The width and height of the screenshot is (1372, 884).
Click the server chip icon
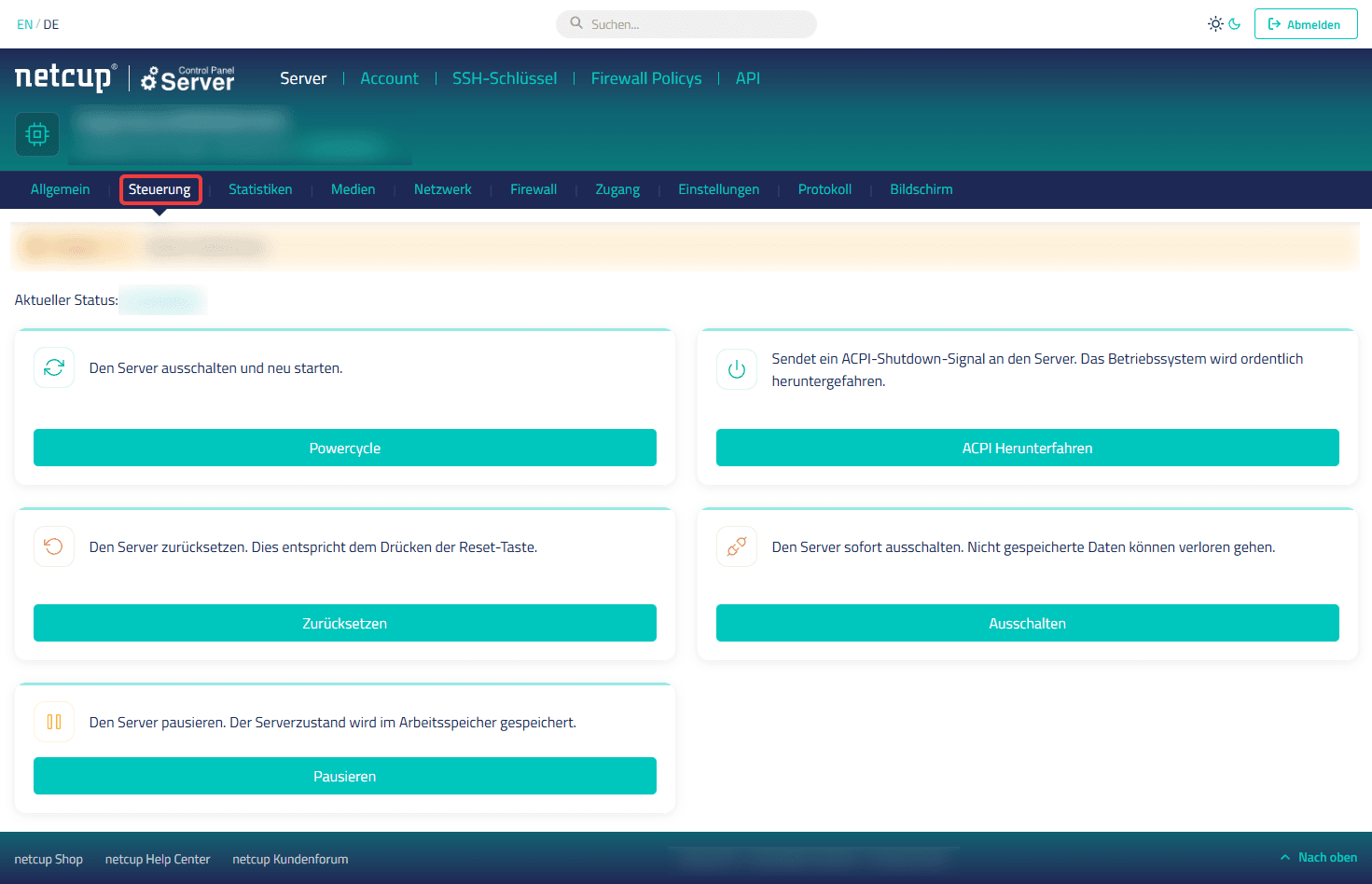coord(37,134)
